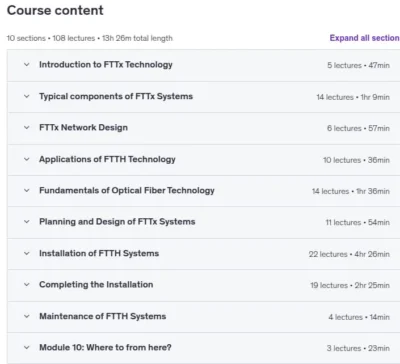
Task: Click the 22 lectures 4hr 26min label
Action: pos(349,254)
